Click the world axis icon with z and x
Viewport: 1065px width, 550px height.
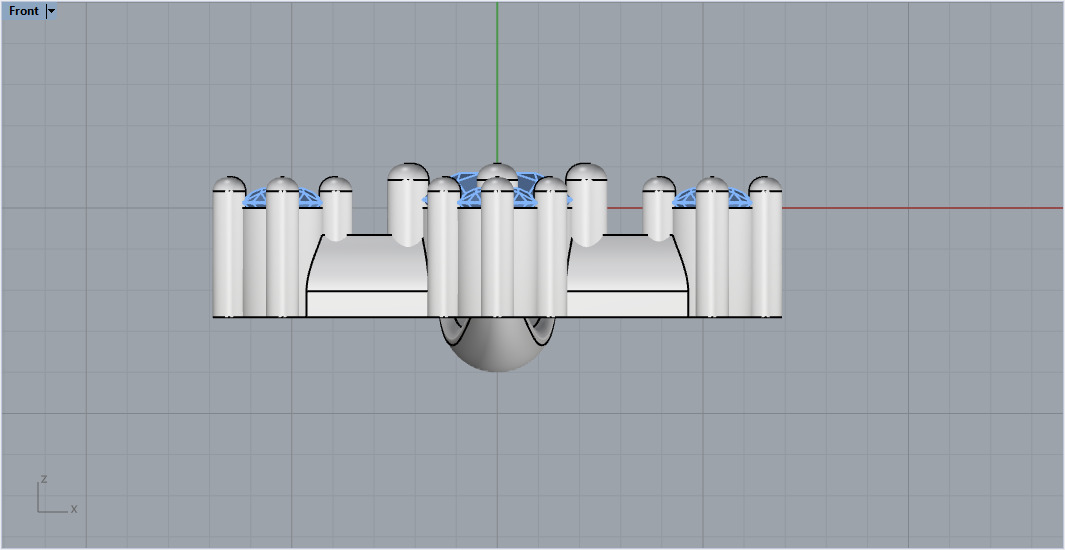pos(56,494)
